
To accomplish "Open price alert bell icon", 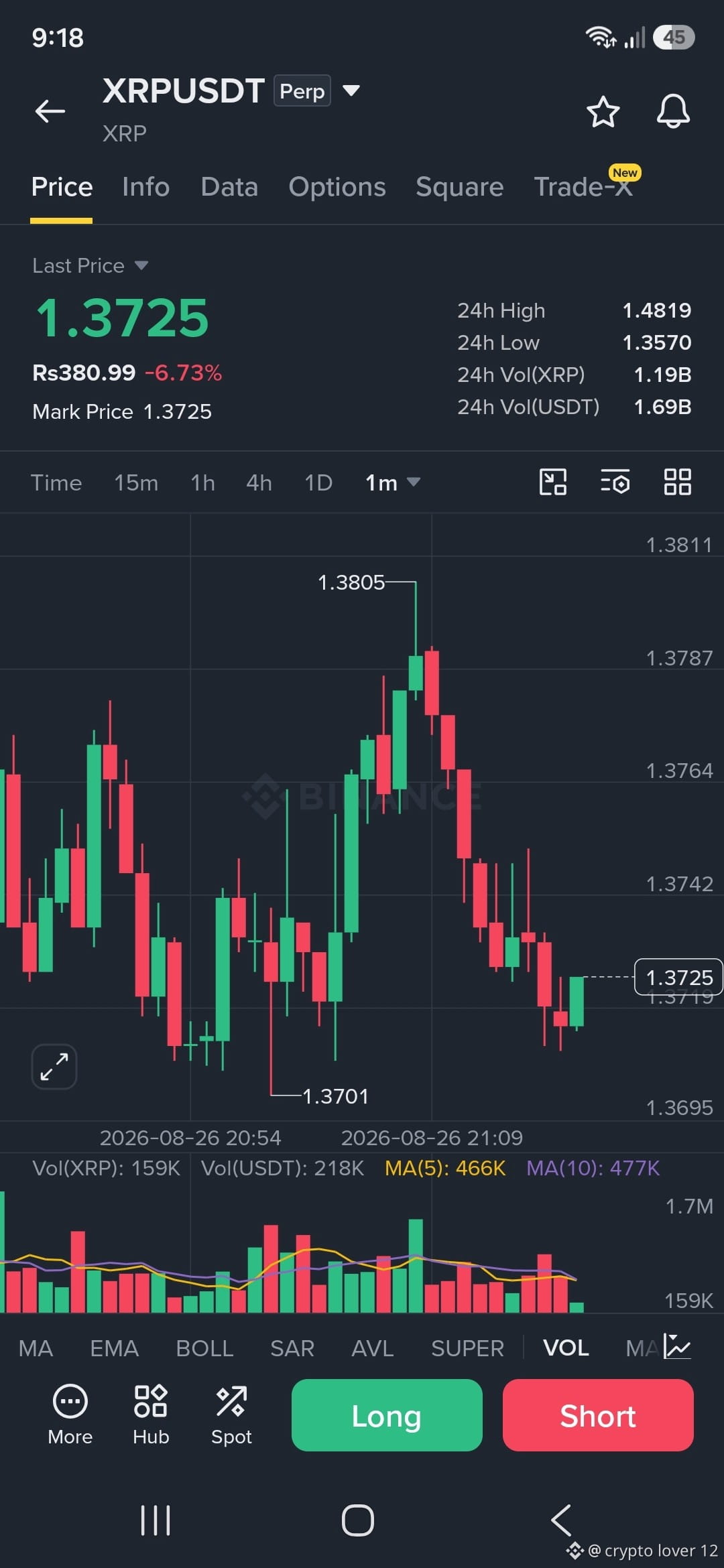I will tap(673, 111).
